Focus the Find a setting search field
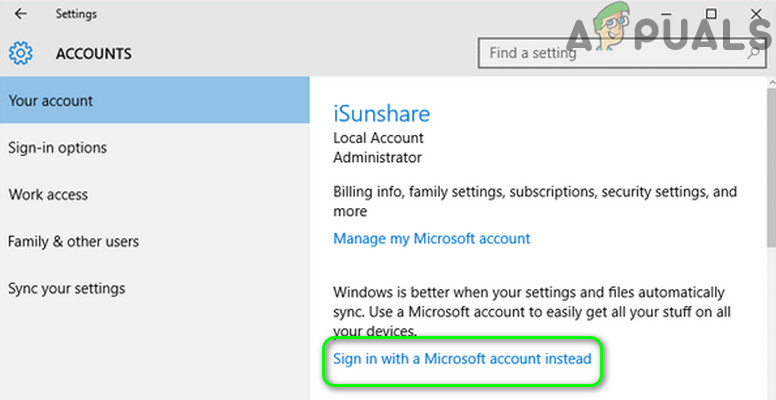 point(600,53)
